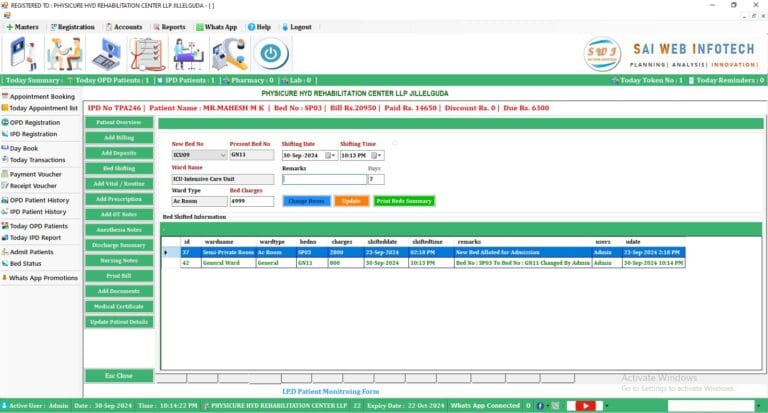Open the Masters menu
The height and width of the screenshot is (413, 768).
[23, 27]
